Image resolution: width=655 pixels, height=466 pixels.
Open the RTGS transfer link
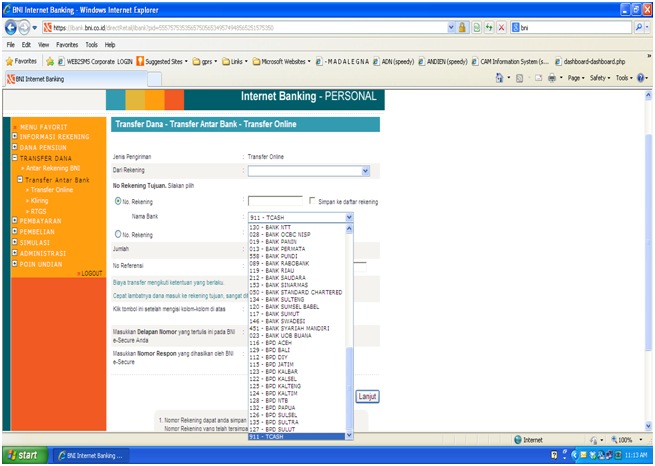tap(36, 211)
